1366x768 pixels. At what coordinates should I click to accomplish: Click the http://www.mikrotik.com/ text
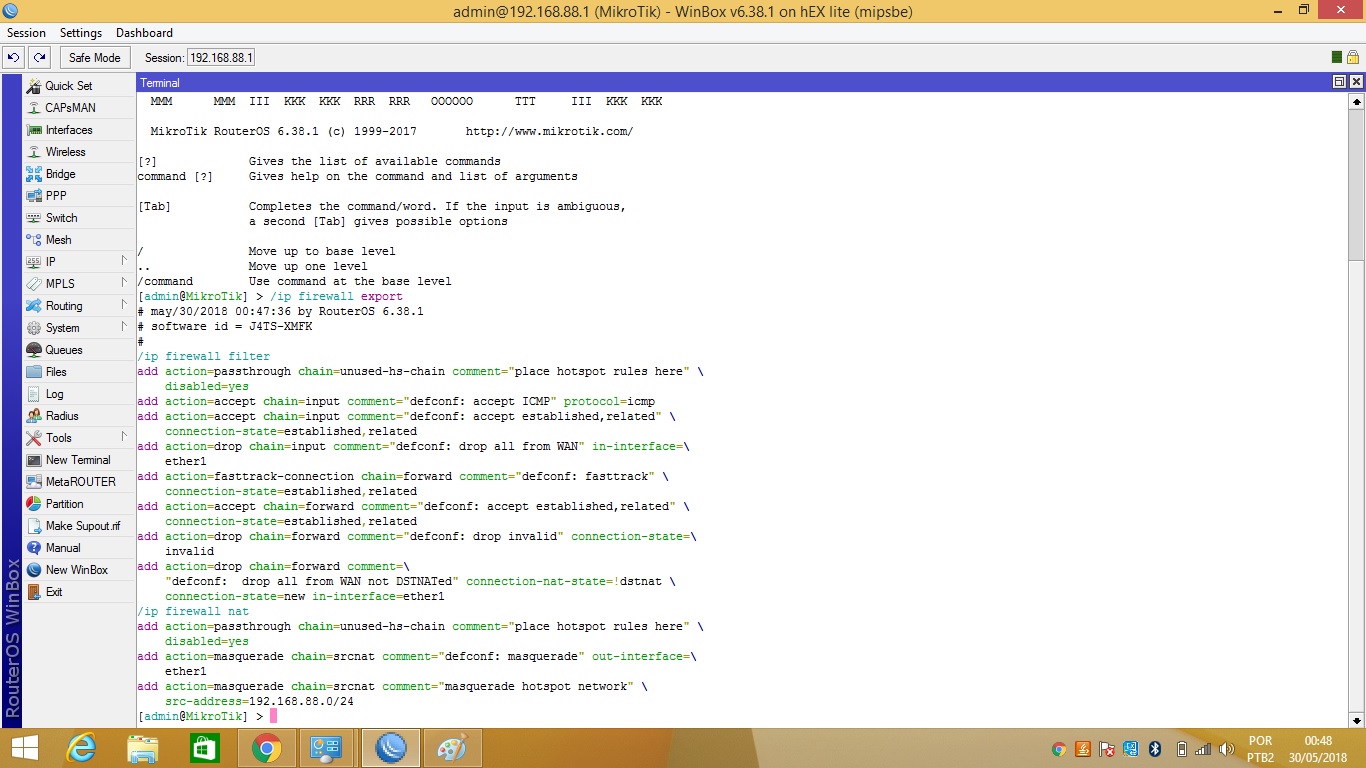[549, 131]
